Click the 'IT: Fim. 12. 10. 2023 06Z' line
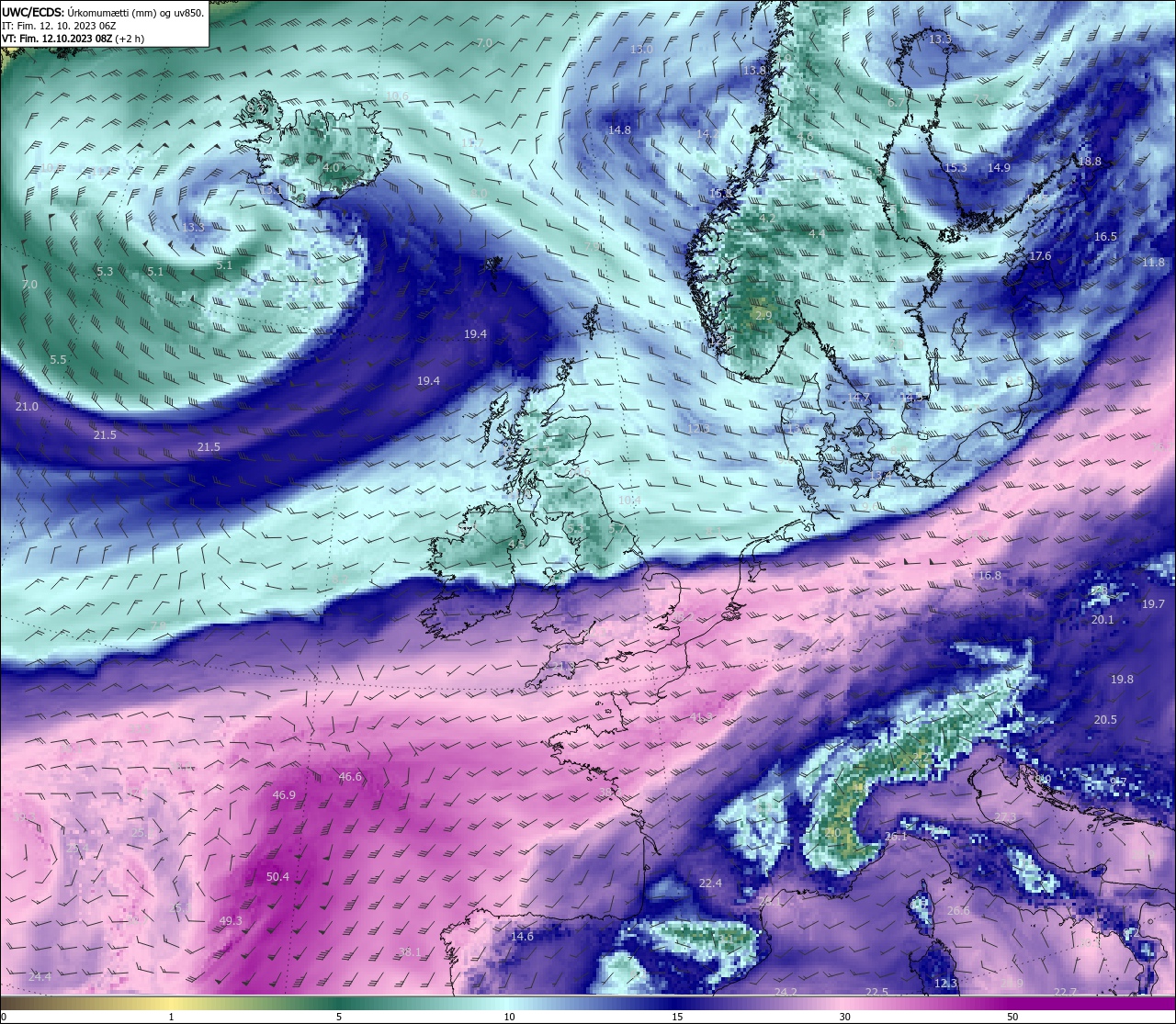Image resolution: width=1176 pixels, height=1024 pixels. tap(59, 26)
